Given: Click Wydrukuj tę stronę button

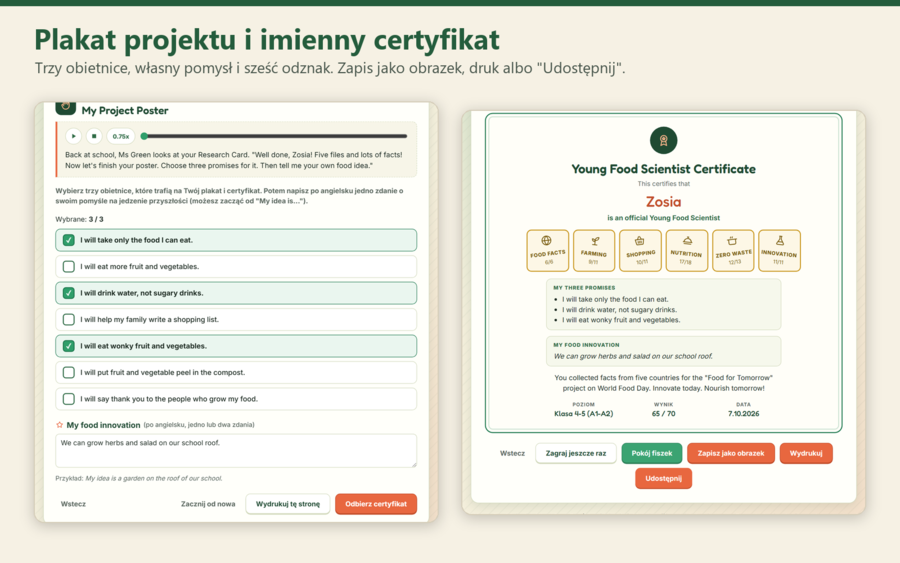Looking at the screenshot, I should point(288,504).
